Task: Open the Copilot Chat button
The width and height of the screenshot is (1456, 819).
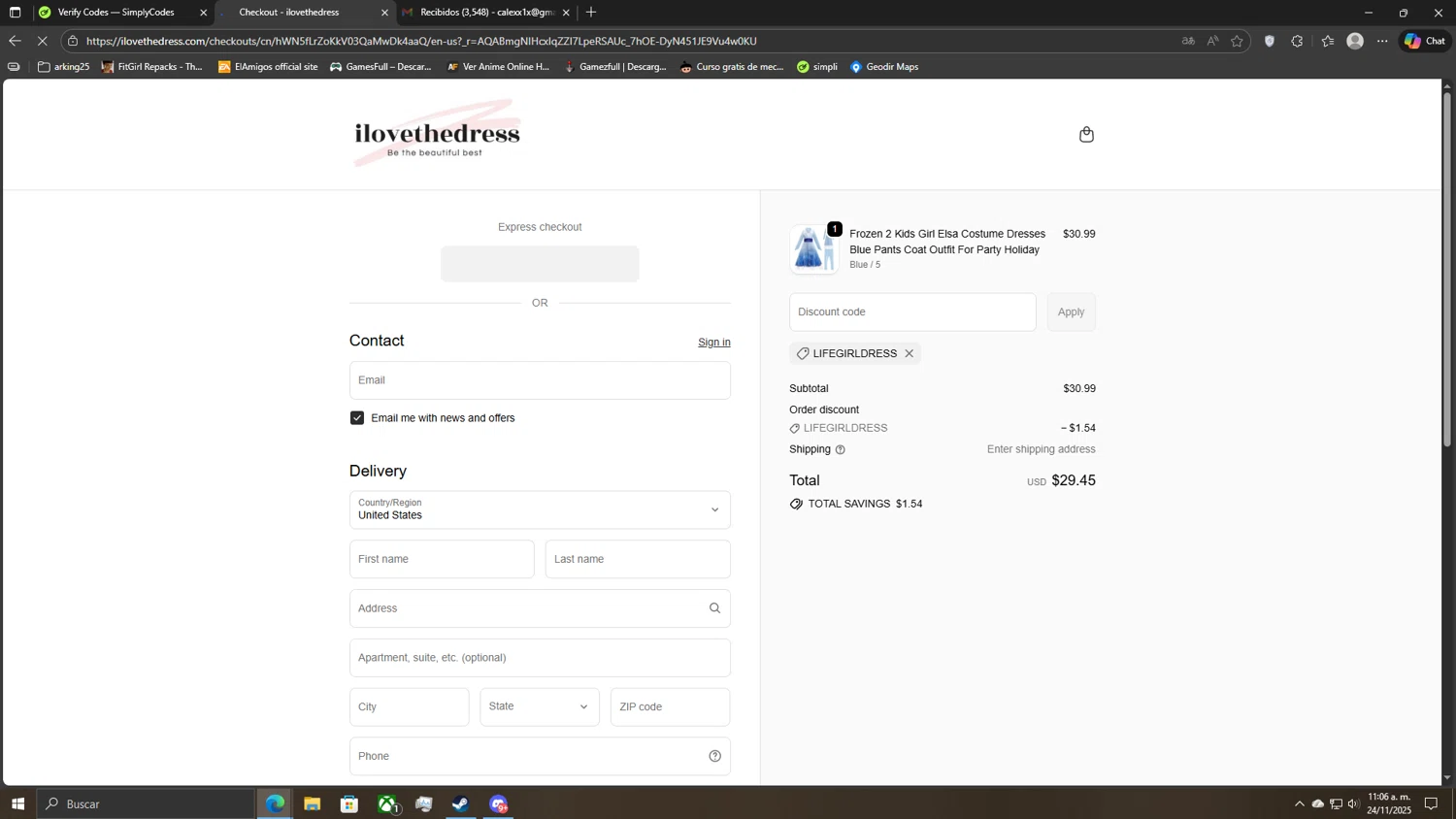Action: tap(1425, 41)
